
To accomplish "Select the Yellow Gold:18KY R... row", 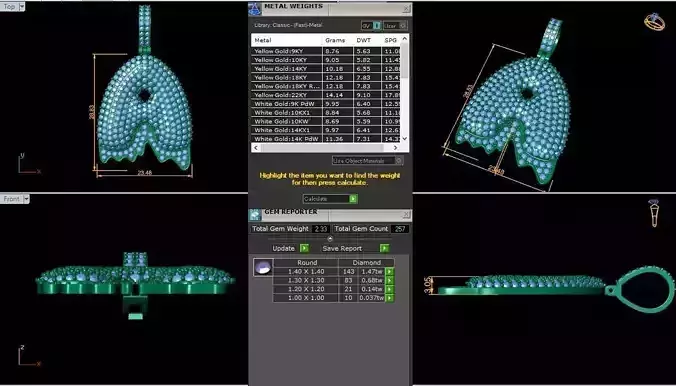I will (326, 86).
